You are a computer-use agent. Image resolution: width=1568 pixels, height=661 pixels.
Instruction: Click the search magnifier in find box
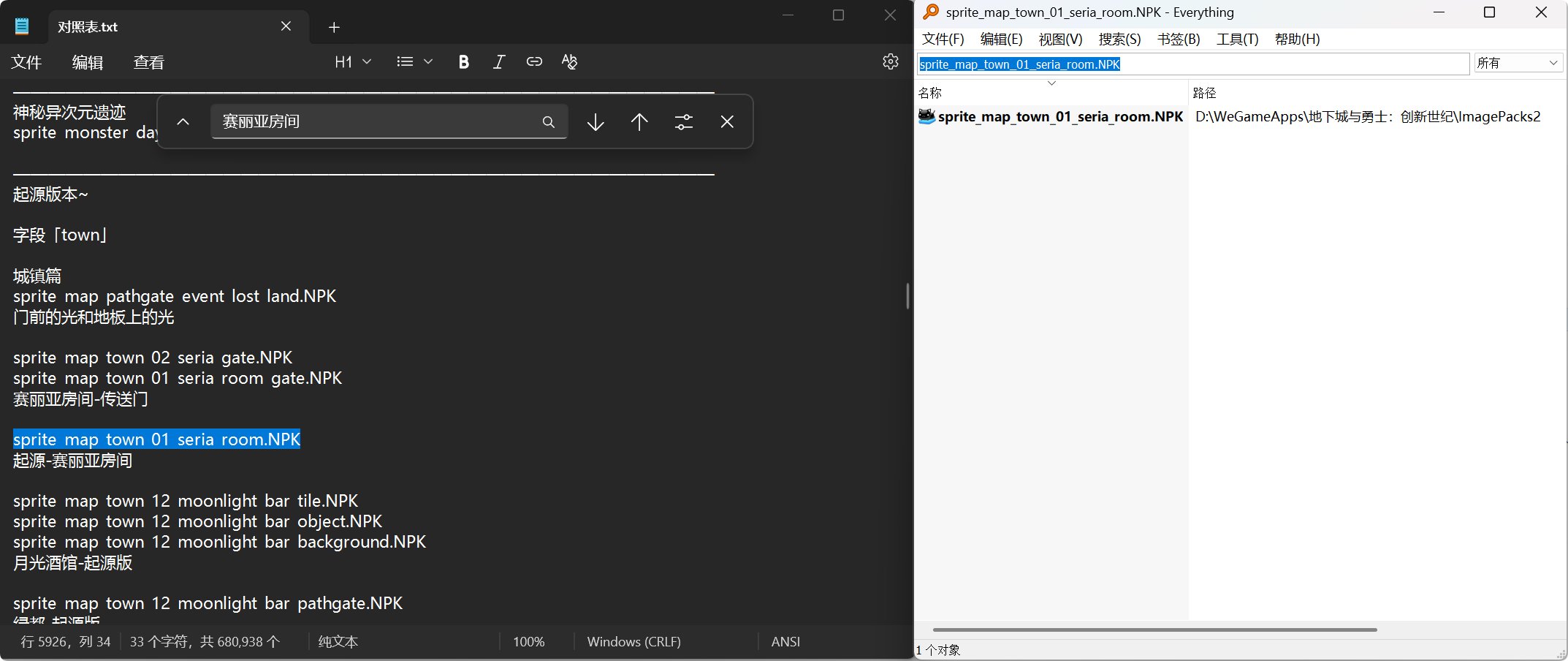tap(549, 122)
